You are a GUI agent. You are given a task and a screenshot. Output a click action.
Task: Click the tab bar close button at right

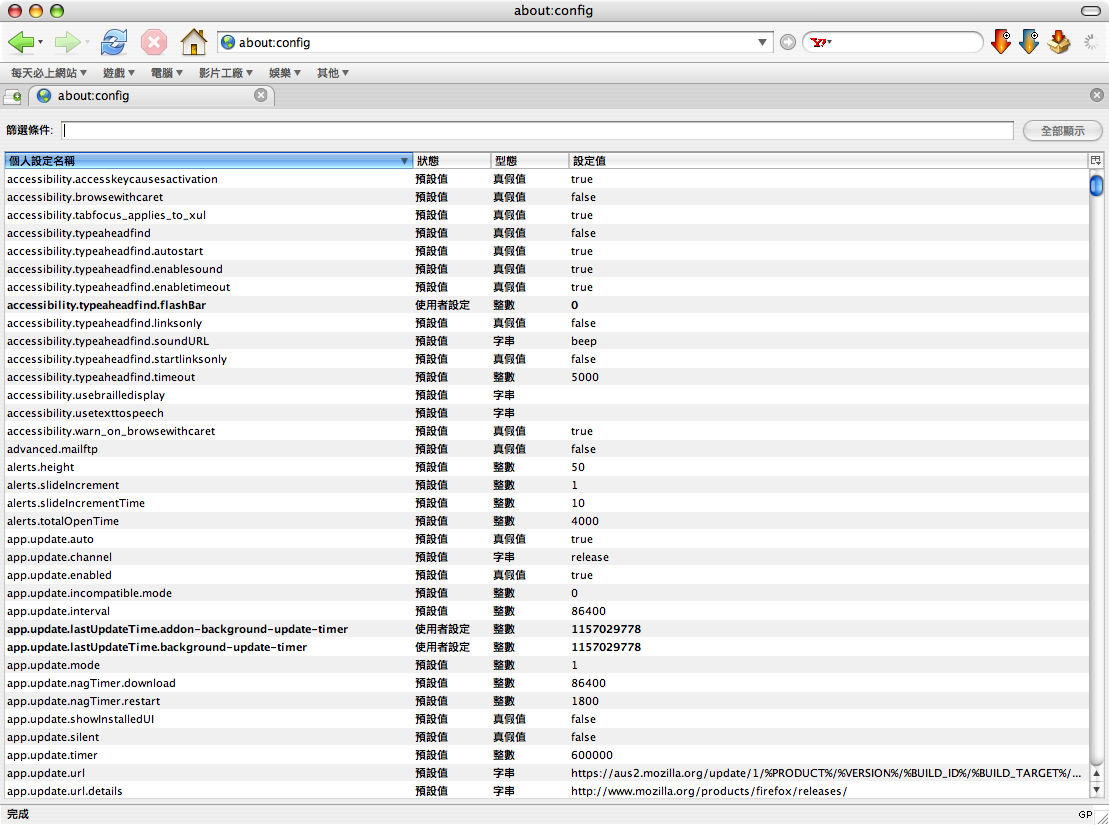(1097, 95)
